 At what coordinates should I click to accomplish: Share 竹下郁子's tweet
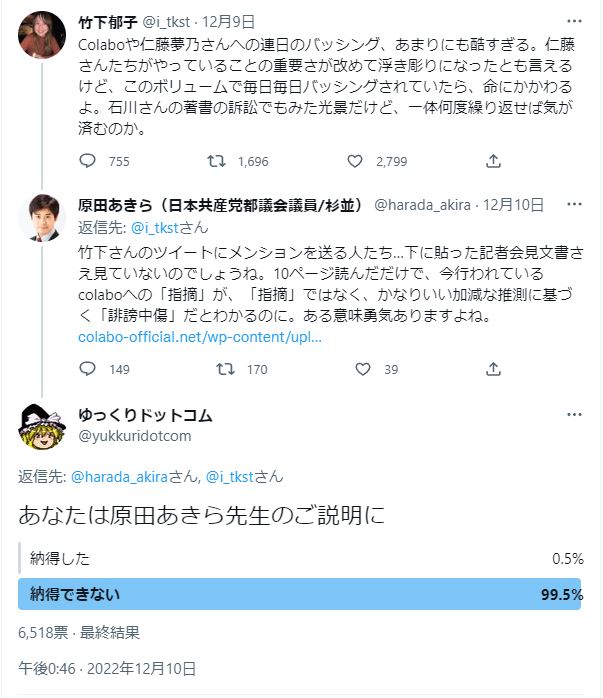pyautogui.click(x=493, y=161)
